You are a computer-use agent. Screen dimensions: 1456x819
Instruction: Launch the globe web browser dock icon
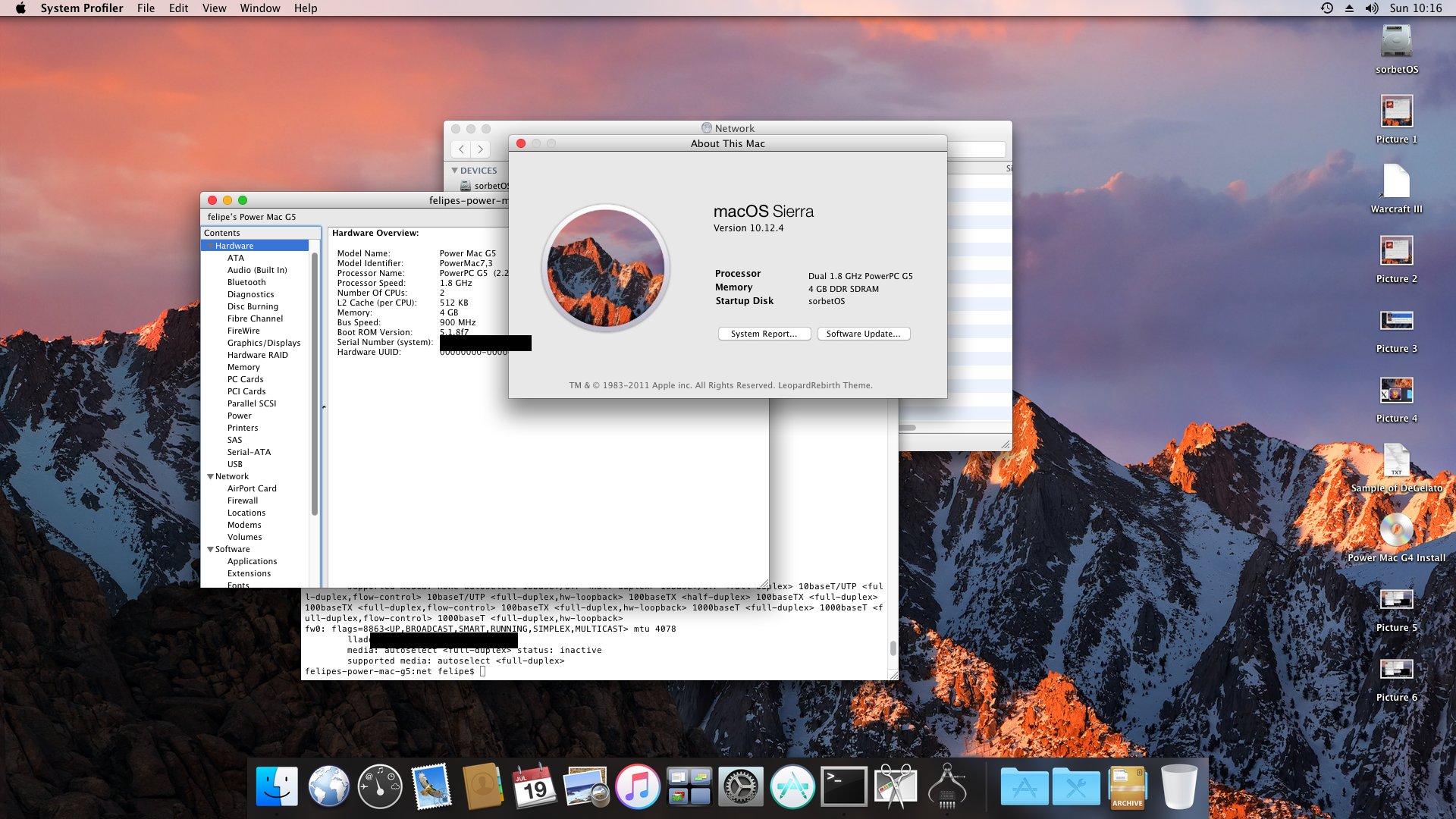pyautogui.click(x=328, y=786)
